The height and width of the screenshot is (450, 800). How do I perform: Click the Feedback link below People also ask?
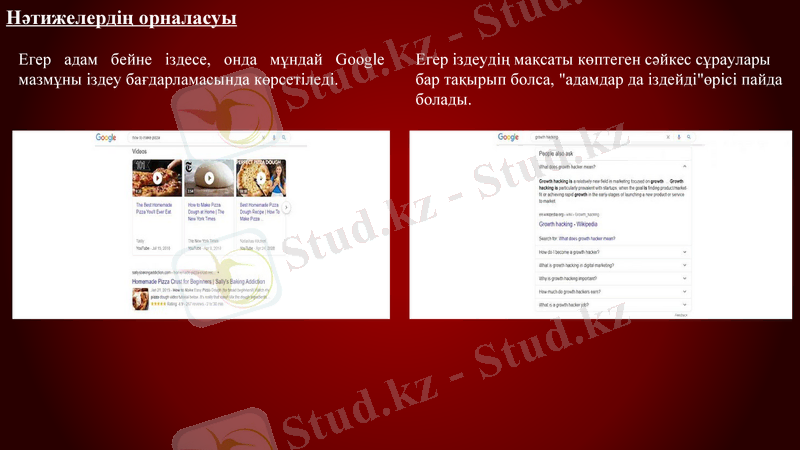[x=681, y=315]
